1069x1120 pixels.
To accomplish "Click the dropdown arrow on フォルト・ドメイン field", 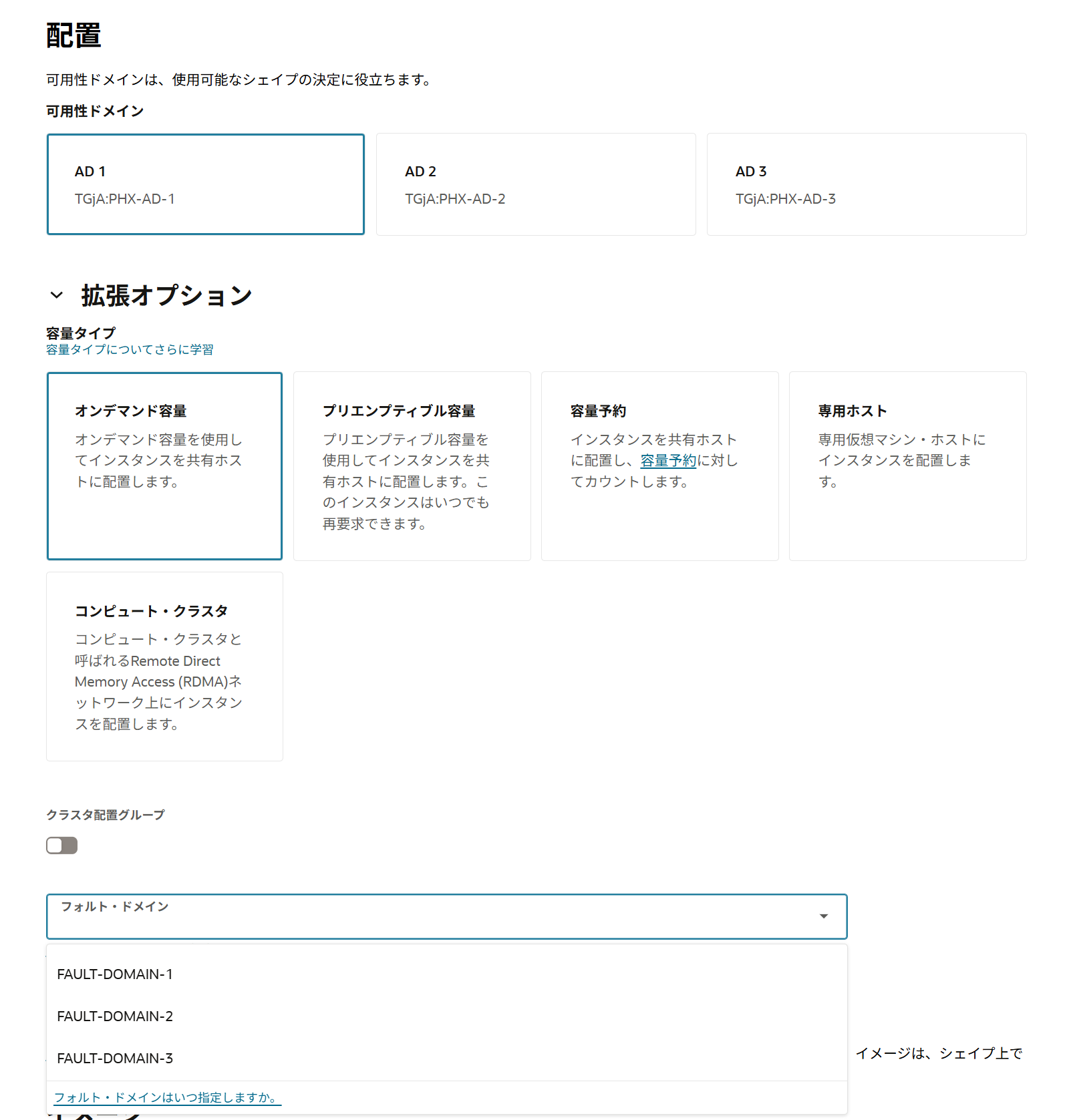I will [823, 916].
